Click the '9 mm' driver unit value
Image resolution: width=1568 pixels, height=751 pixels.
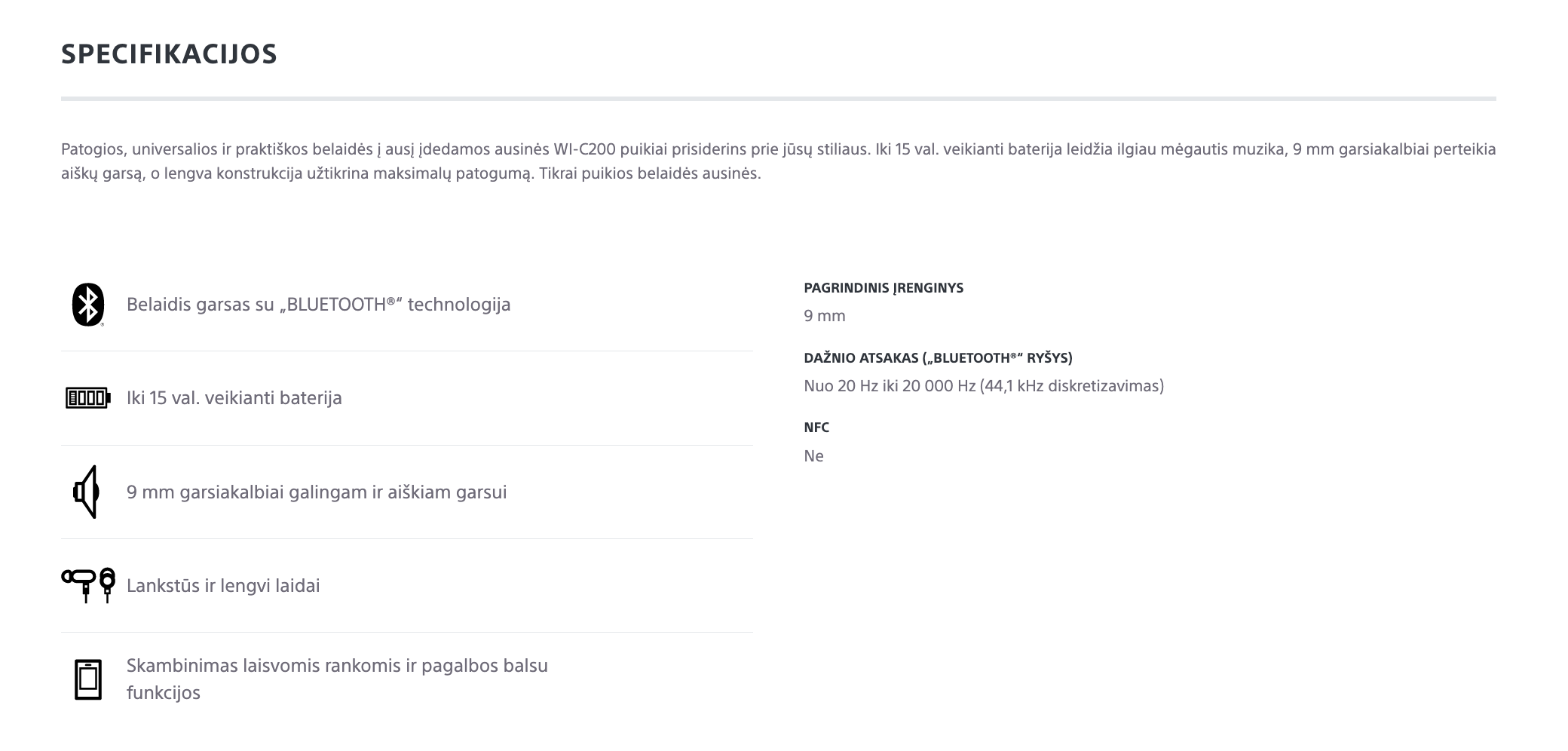pos(825,316)
